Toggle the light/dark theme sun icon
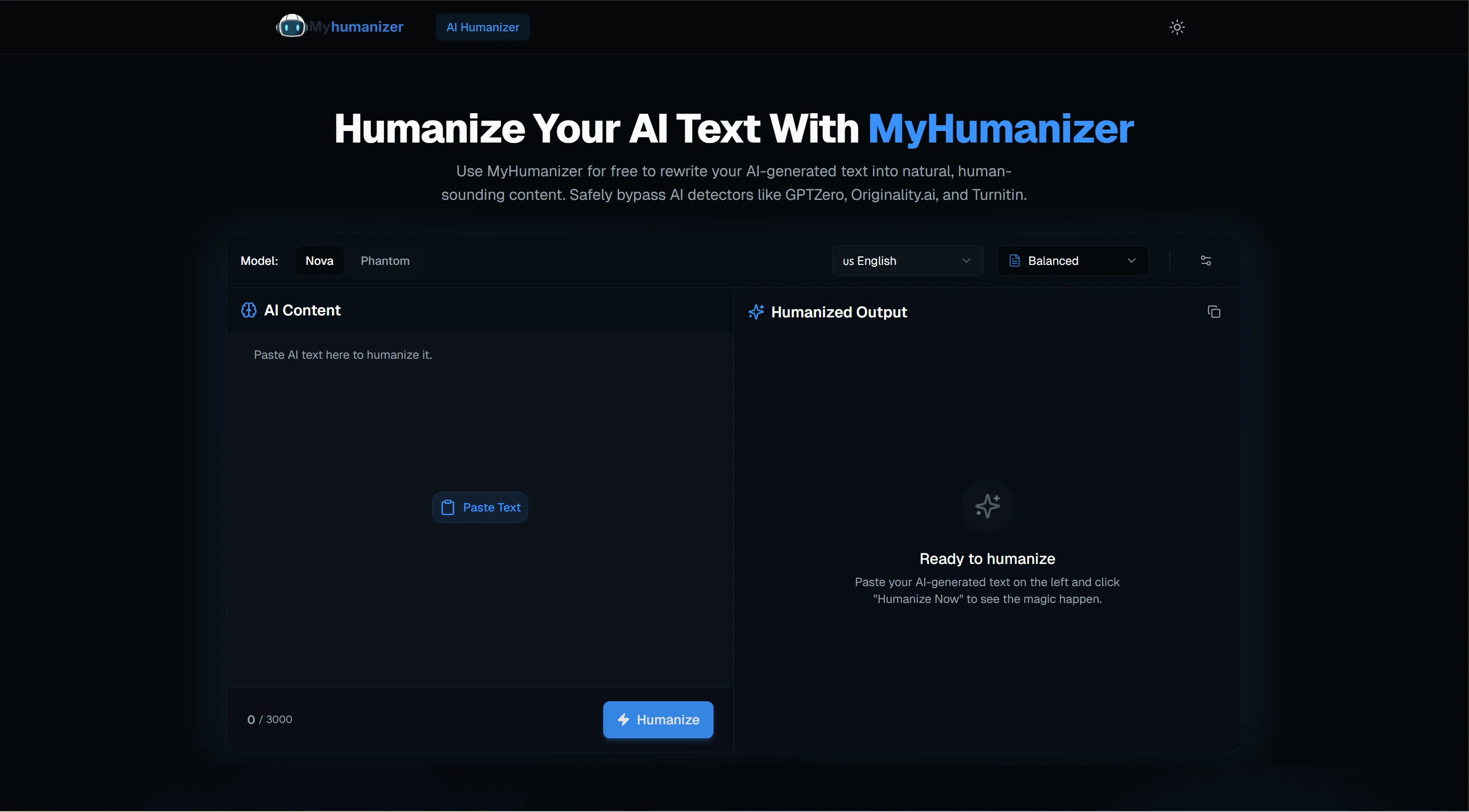Viewport: 1469px width, 812px height. coord(1177,27)
